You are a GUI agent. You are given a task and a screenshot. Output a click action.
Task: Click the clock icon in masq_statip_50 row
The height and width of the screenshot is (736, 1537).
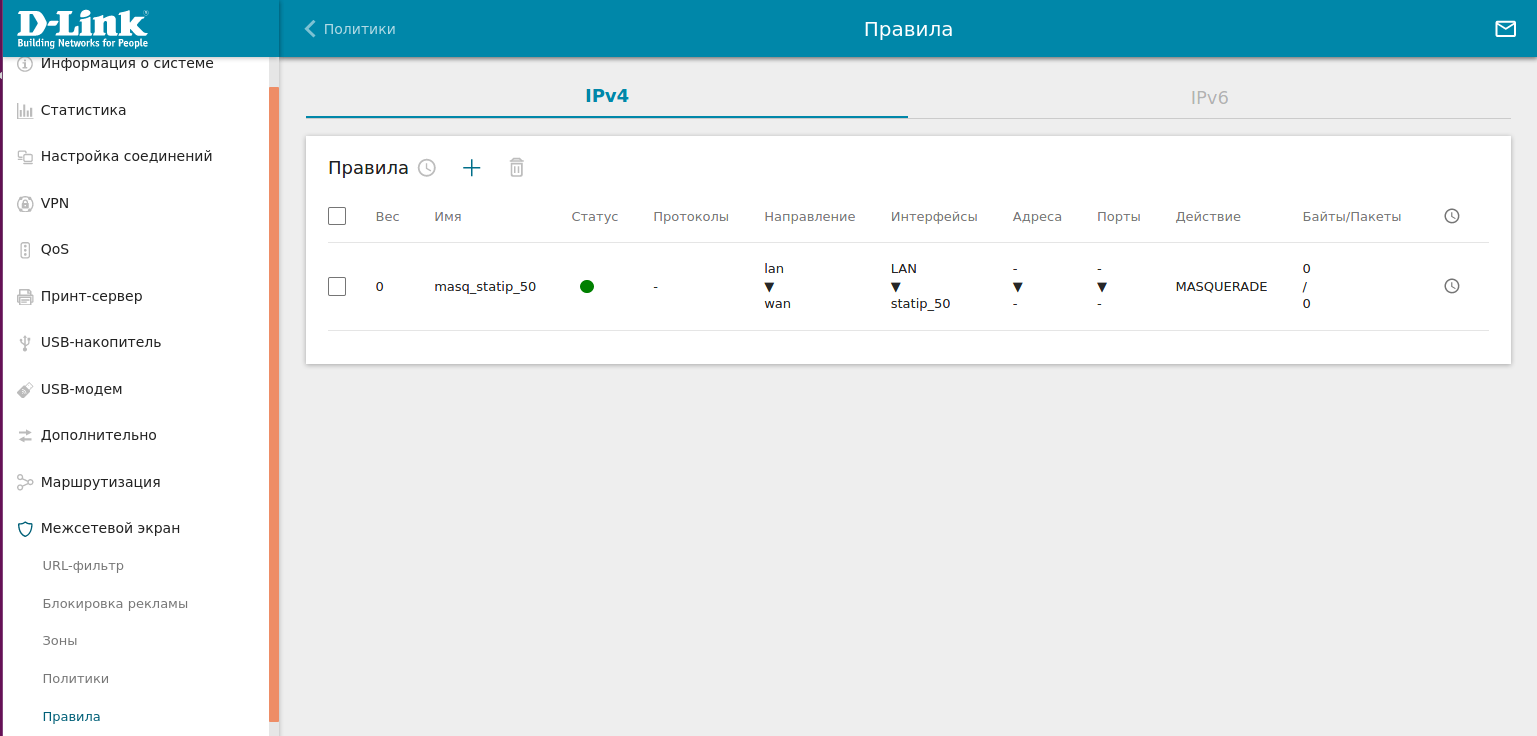click(x=1452, y=286)
